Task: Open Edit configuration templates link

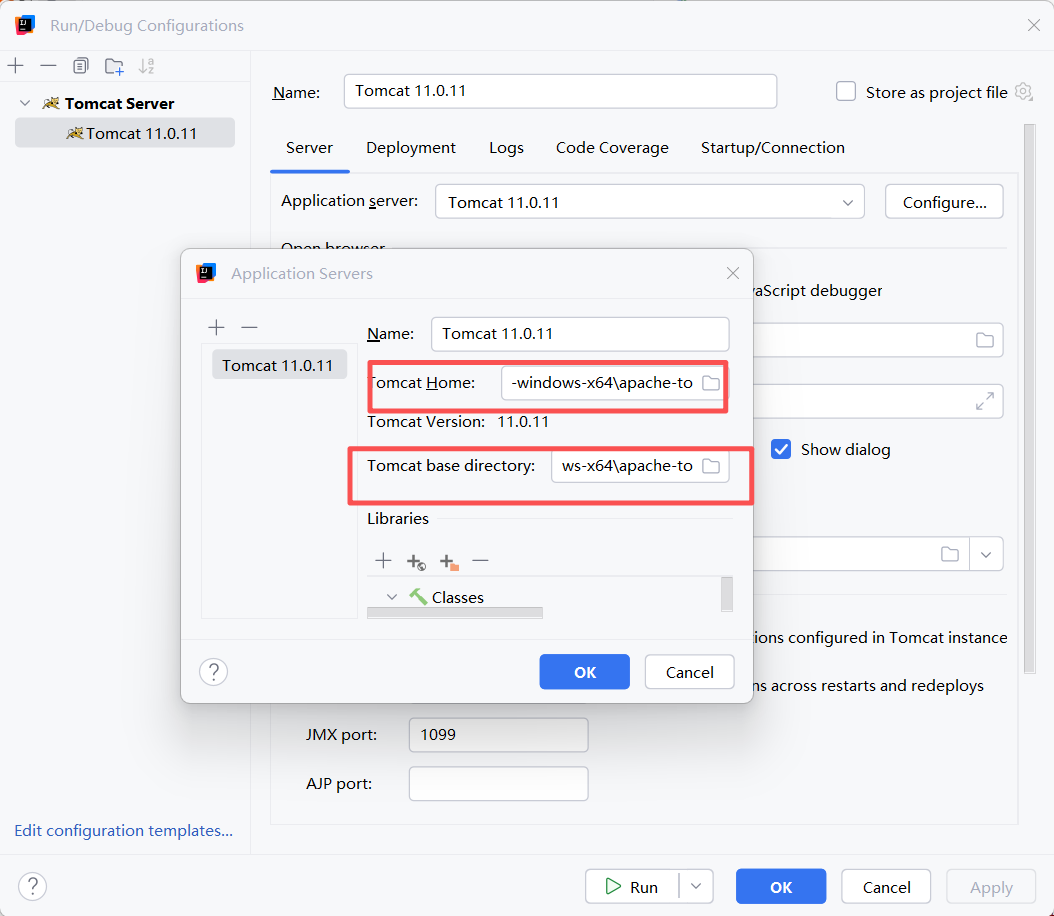Action: pos(124,830)
